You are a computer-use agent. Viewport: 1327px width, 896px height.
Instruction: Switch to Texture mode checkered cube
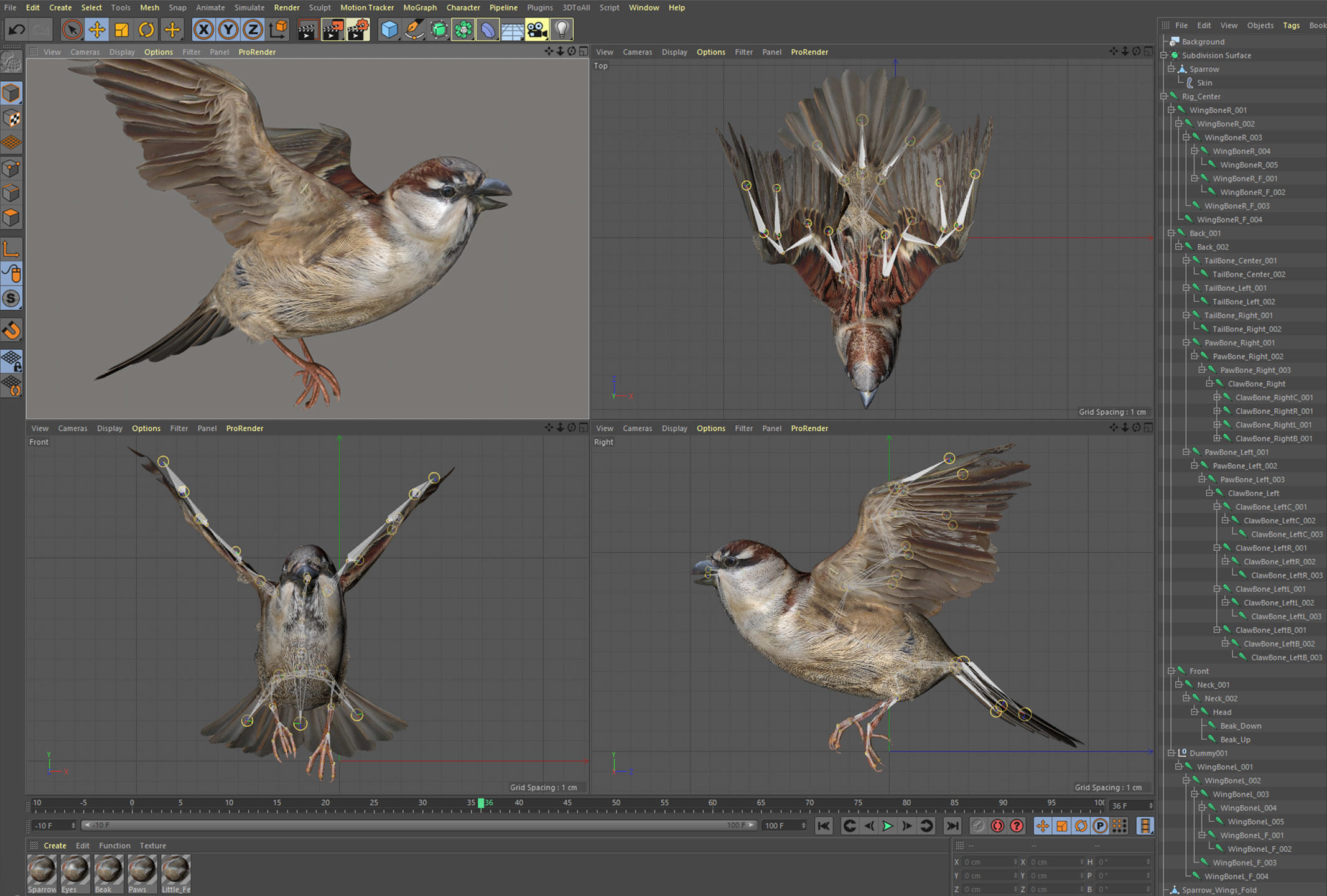tap(12, 118)
